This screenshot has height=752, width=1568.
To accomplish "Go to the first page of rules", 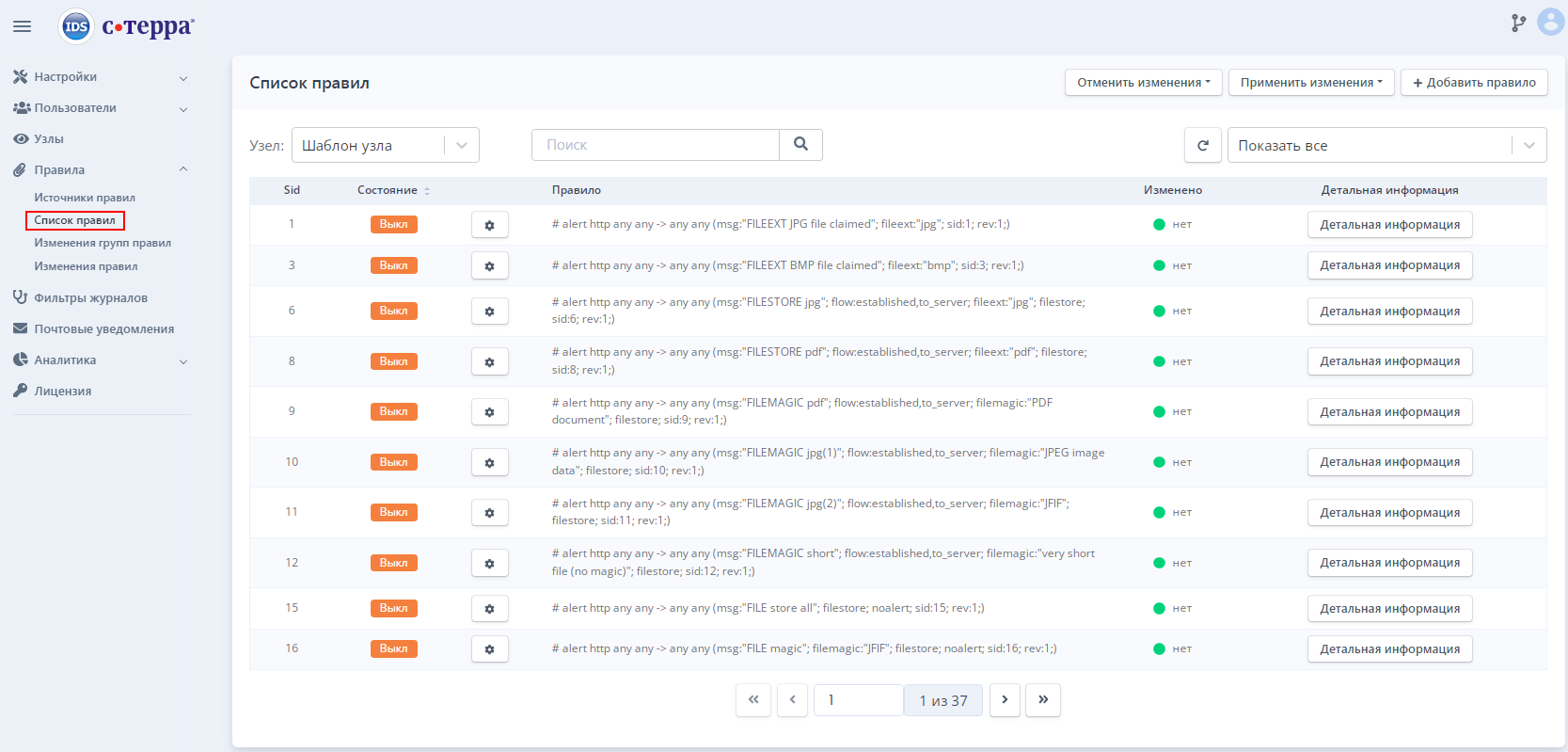I will (753, 700).
